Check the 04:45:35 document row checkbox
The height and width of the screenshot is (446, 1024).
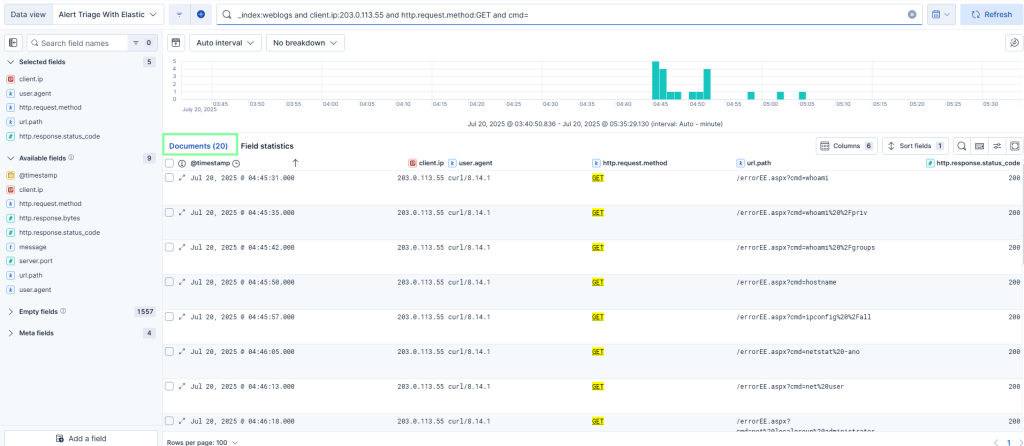[169, 212]
